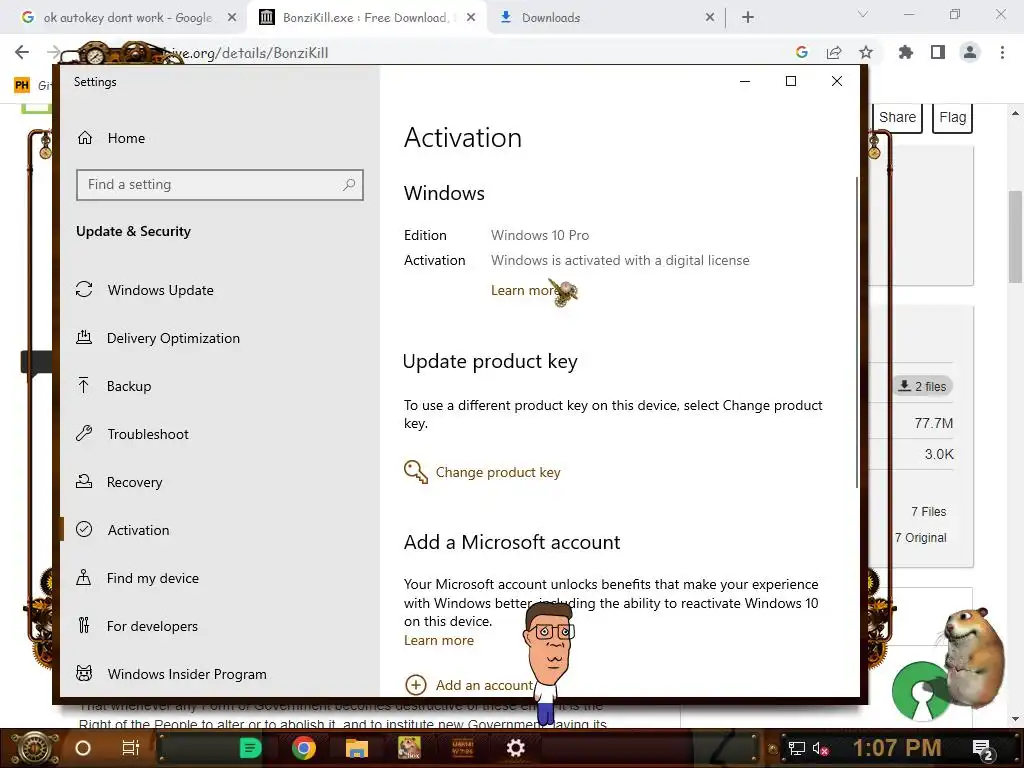The height and width of the screenshot is (768, 1024).
Task: Click the Google icon in address bar
Action: [802, 52]
